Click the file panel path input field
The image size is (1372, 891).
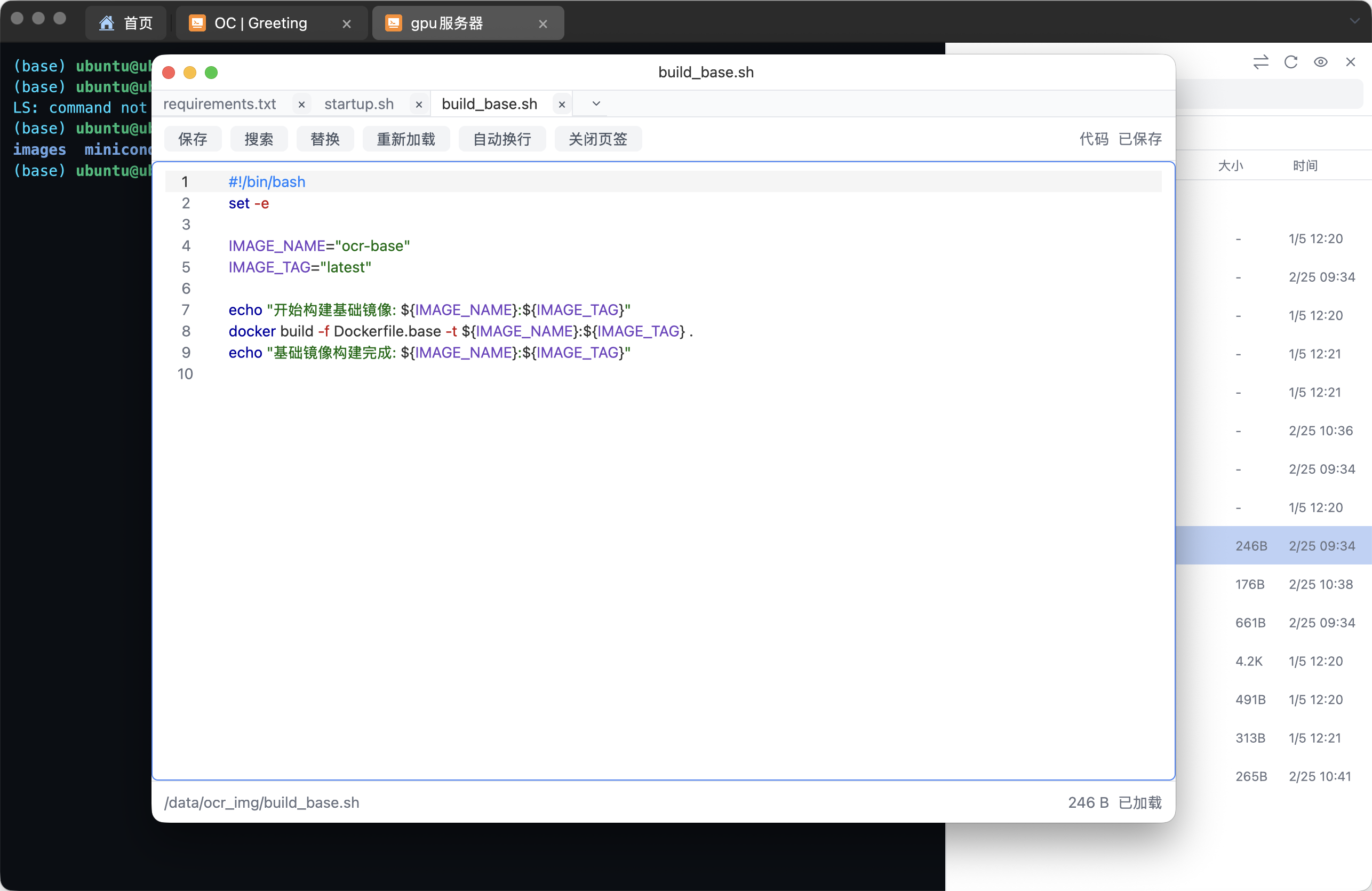[1270, 94]
